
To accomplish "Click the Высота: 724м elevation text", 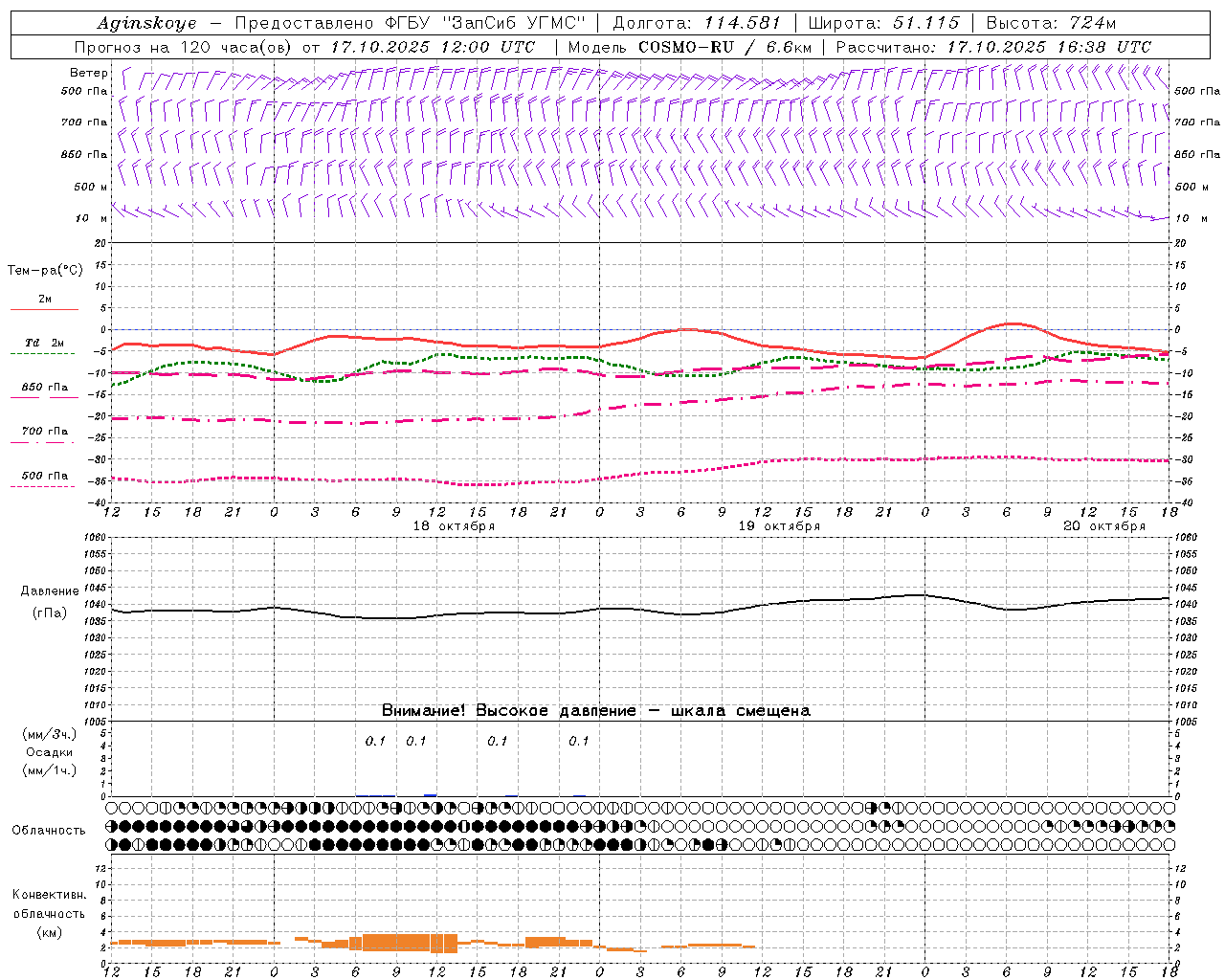I will [1051, 23].
